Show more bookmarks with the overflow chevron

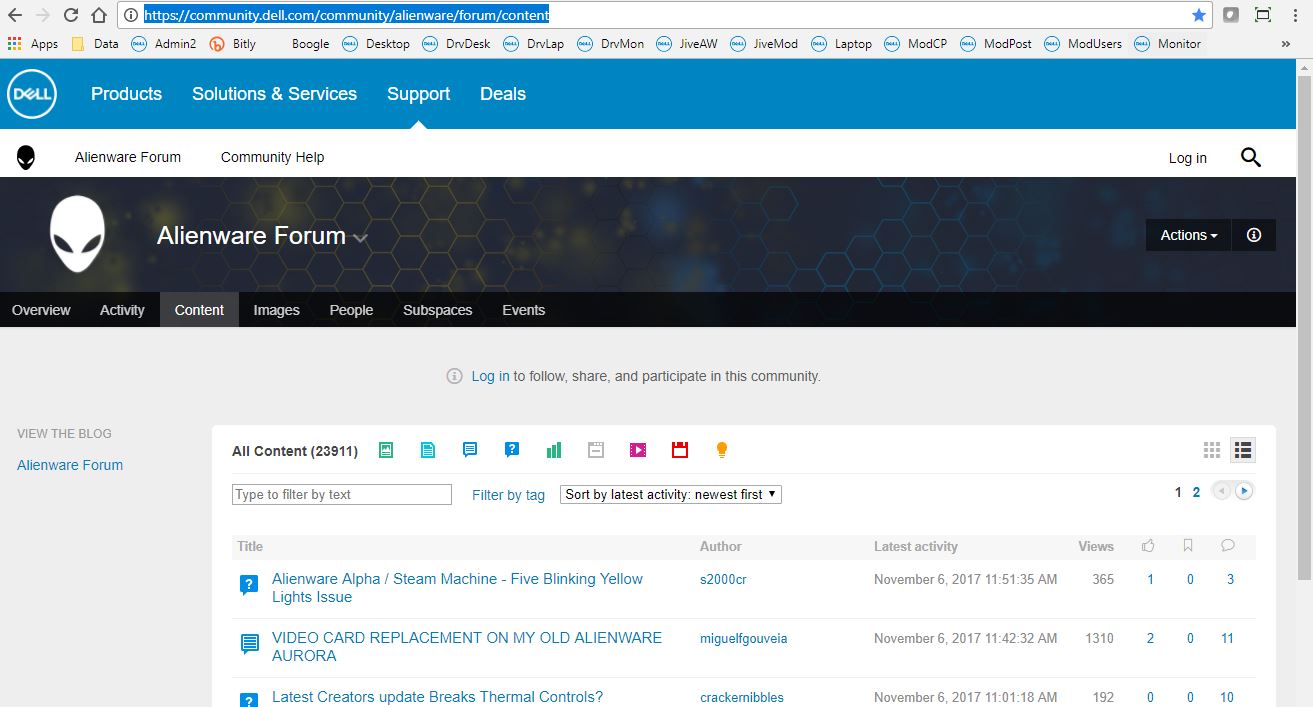coord(1285,44)
